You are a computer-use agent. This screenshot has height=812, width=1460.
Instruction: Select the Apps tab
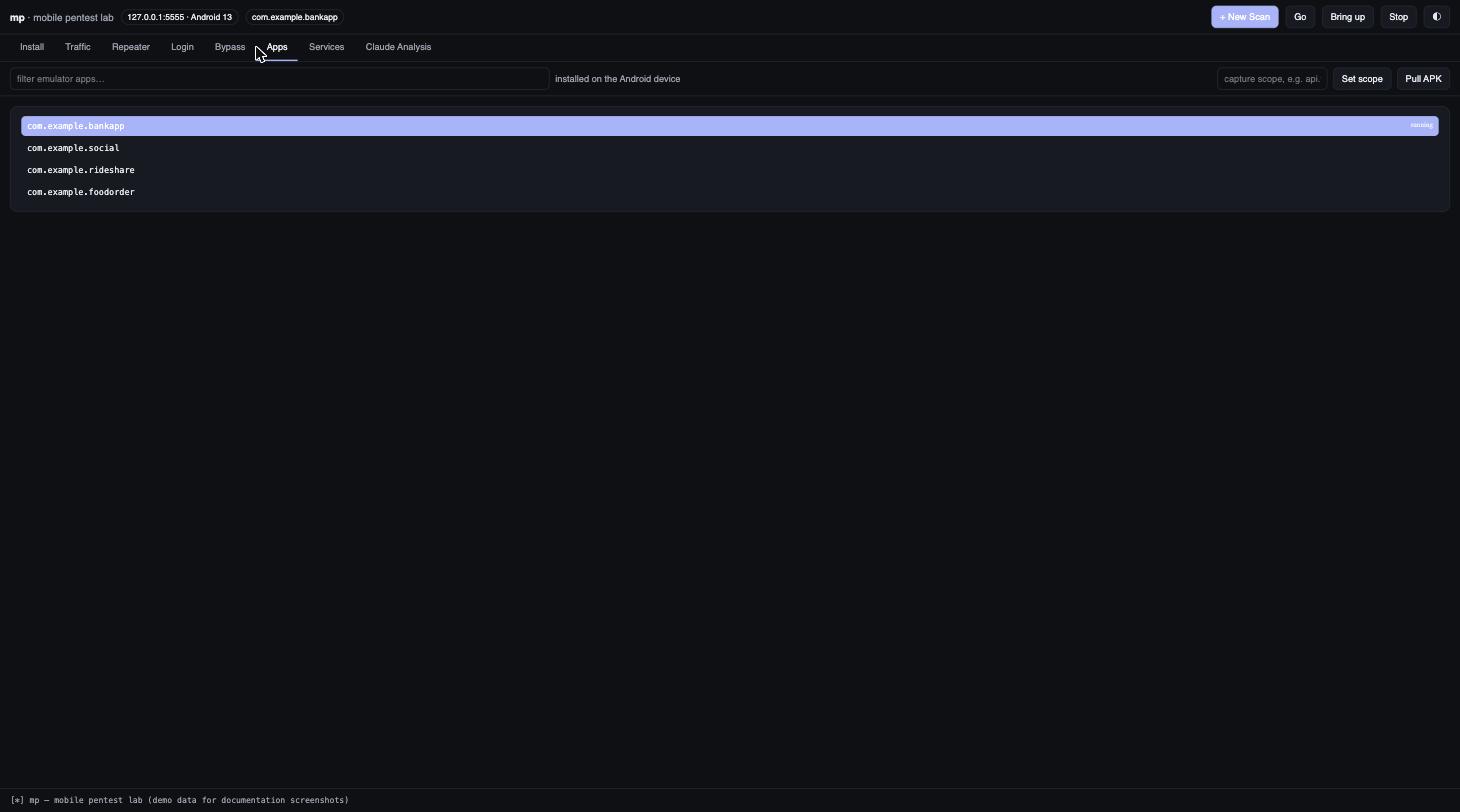click(277, 47)
